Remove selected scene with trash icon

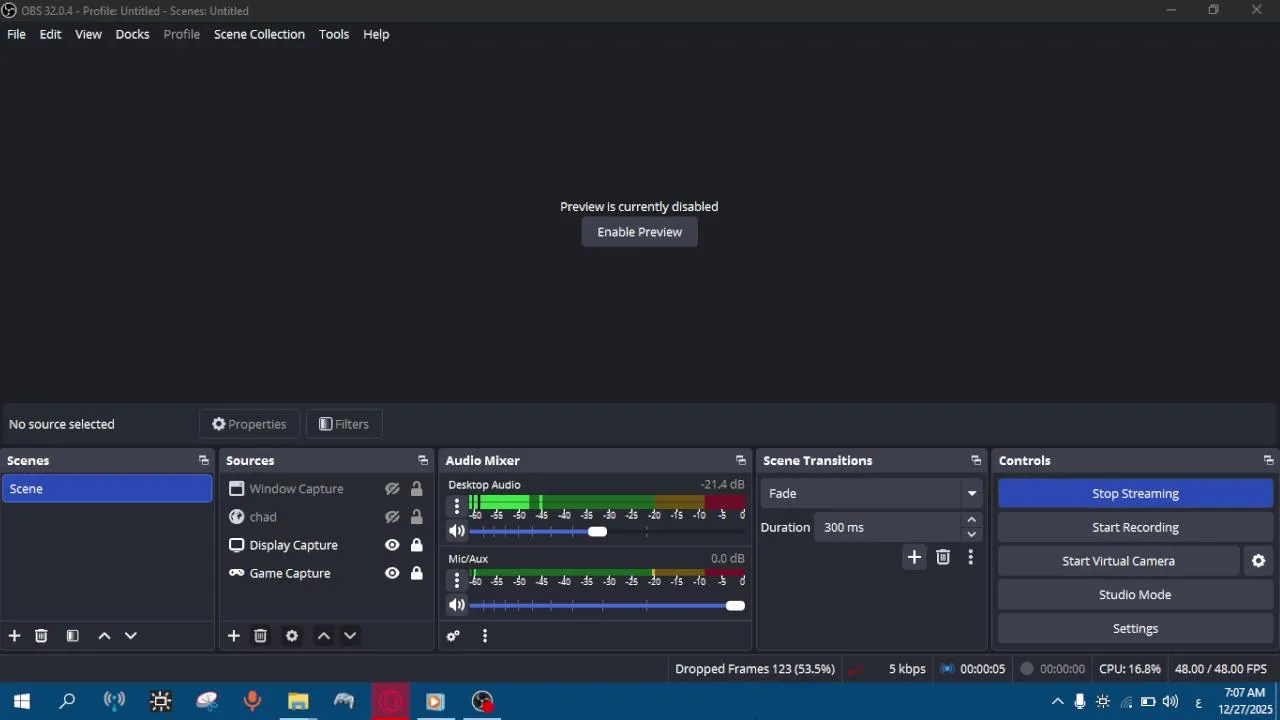[x=41, y=636]
